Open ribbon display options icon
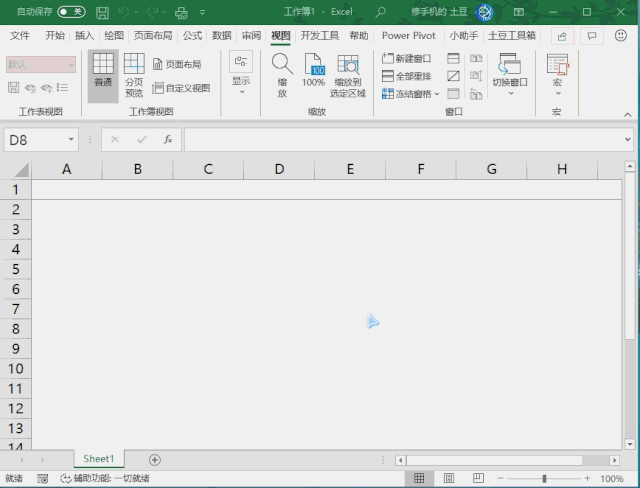The image size is (640, 488). 519,12
